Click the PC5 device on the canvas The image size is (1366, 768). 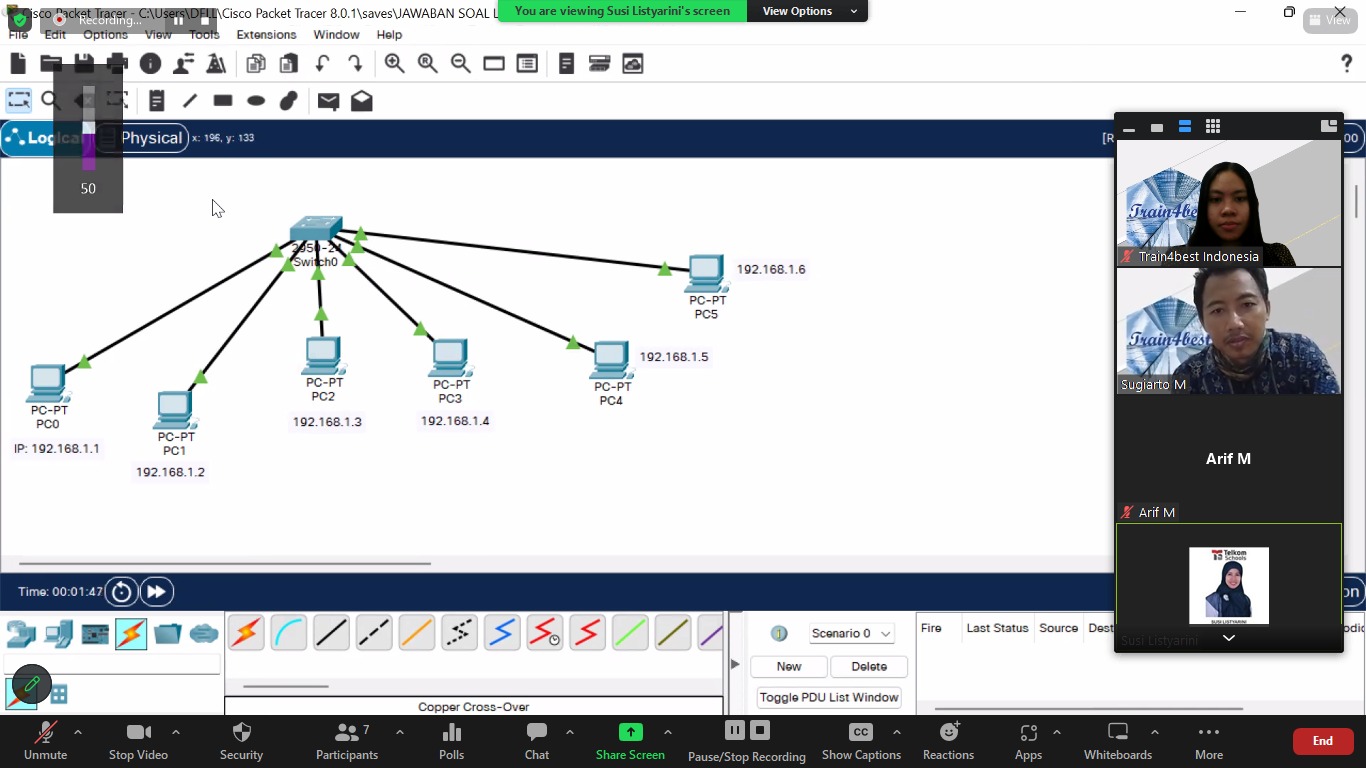706,273
